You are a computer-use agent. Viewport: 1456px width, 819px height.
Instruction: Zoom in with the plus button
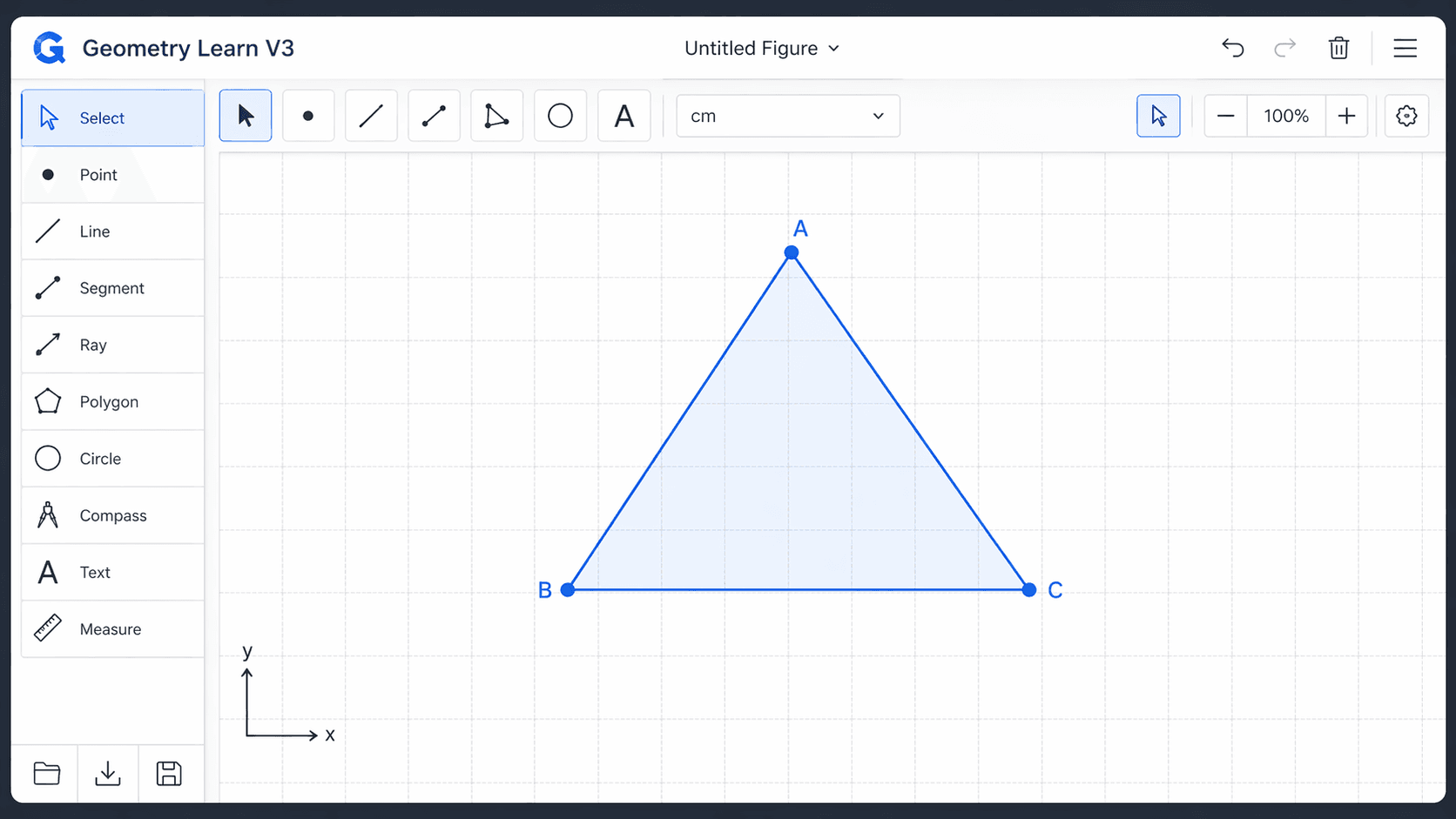coord(1346,116)
